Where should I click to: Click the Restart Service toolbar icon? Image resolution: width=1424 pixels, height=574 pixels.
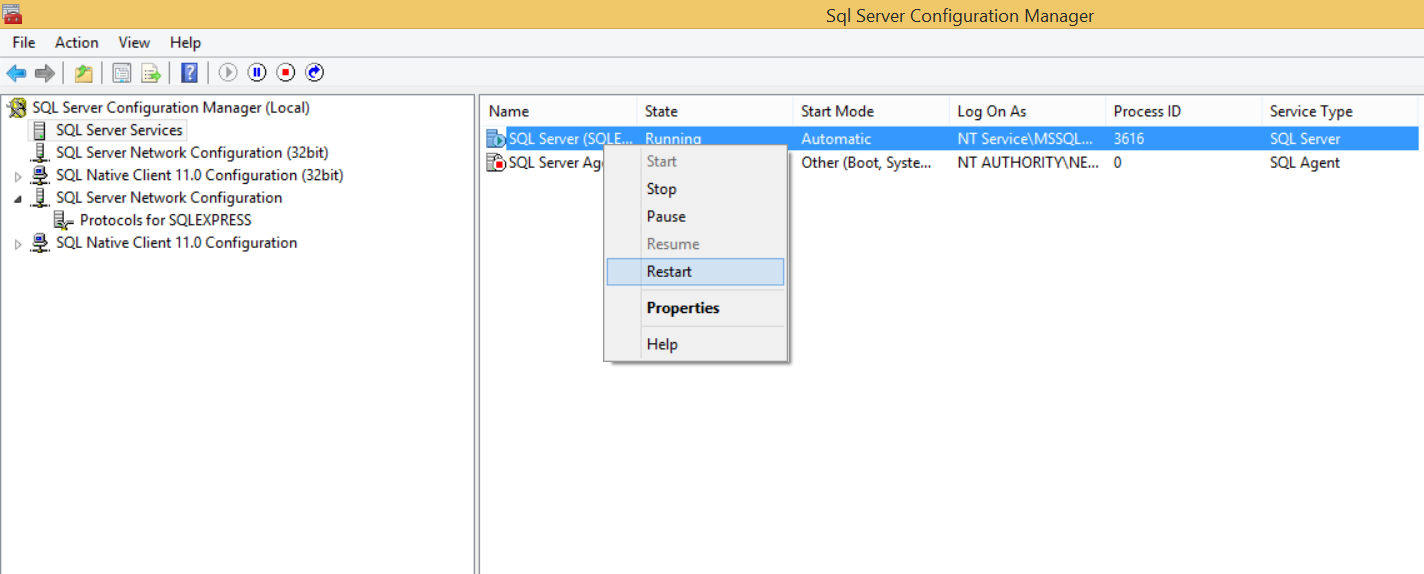(x=315, y=72)
